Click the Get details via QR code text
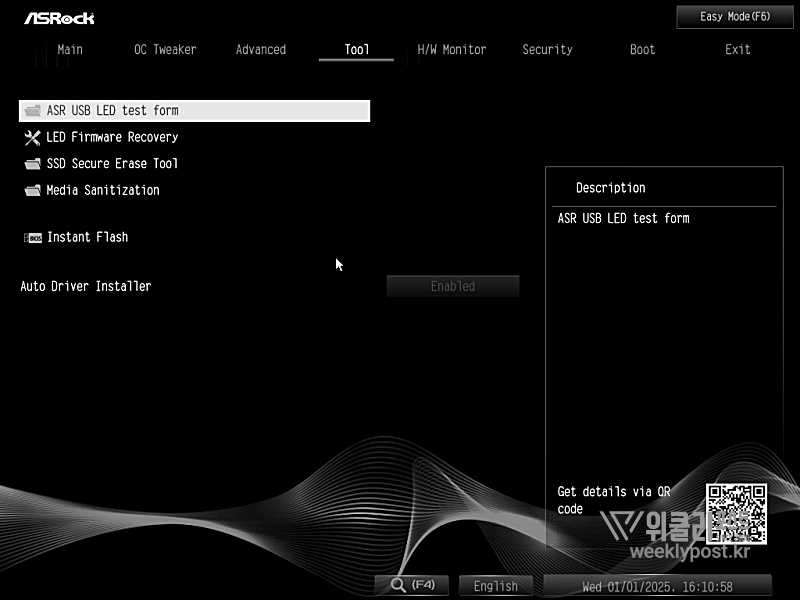Viewport: 800px width, 600px height. tap(614, 500)
